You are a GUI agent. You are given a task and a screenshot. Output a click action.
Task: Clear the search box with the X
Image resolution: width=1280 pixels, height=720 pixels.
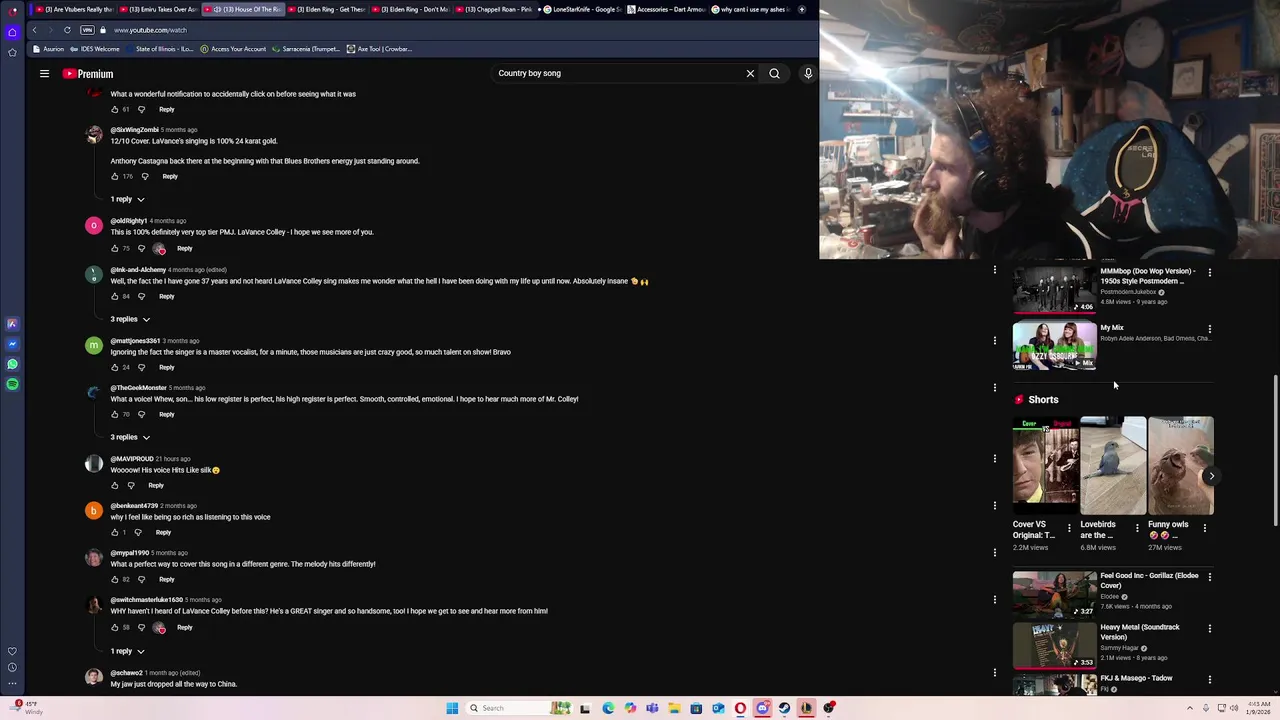[x=750, y=73]
